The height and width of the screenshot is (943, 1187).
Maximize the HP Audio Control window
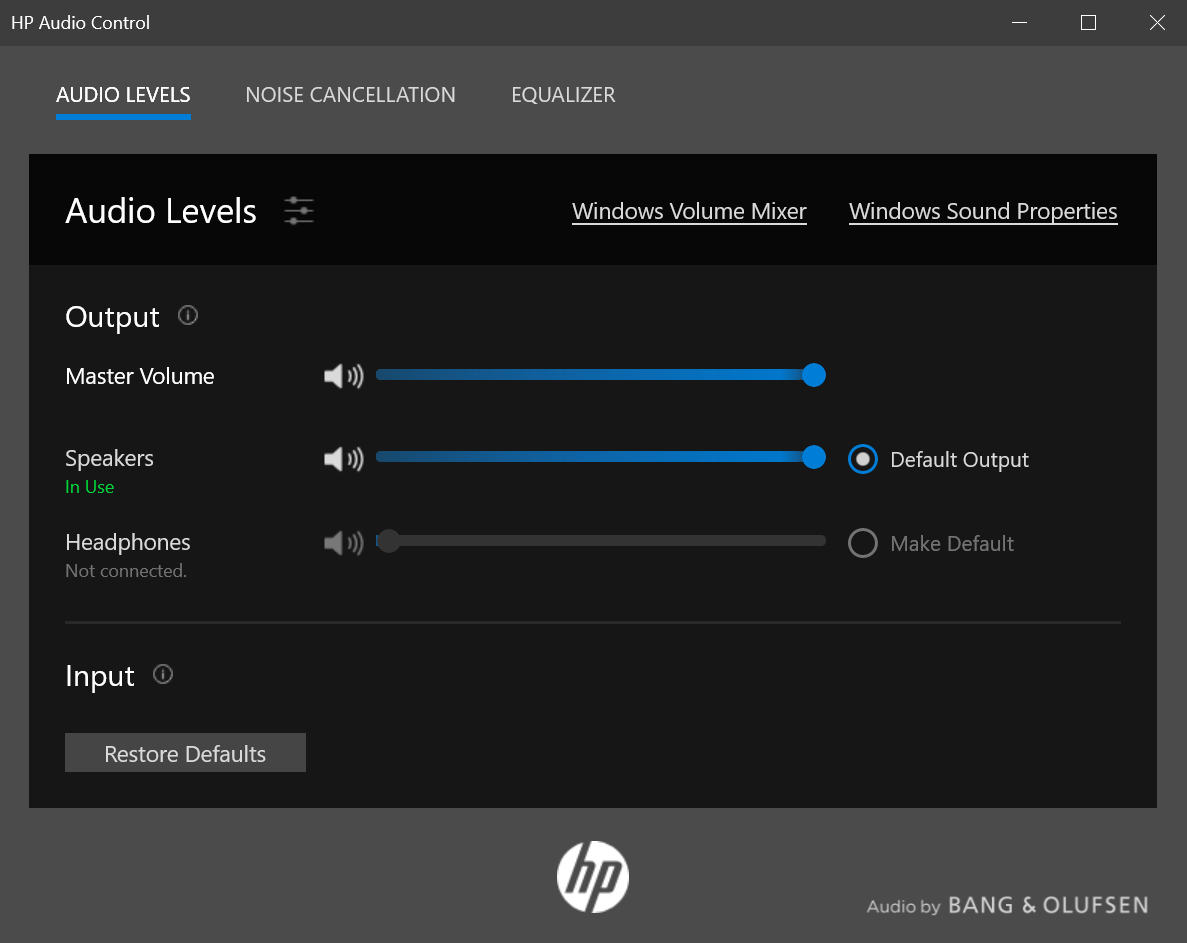point(1088,23)
